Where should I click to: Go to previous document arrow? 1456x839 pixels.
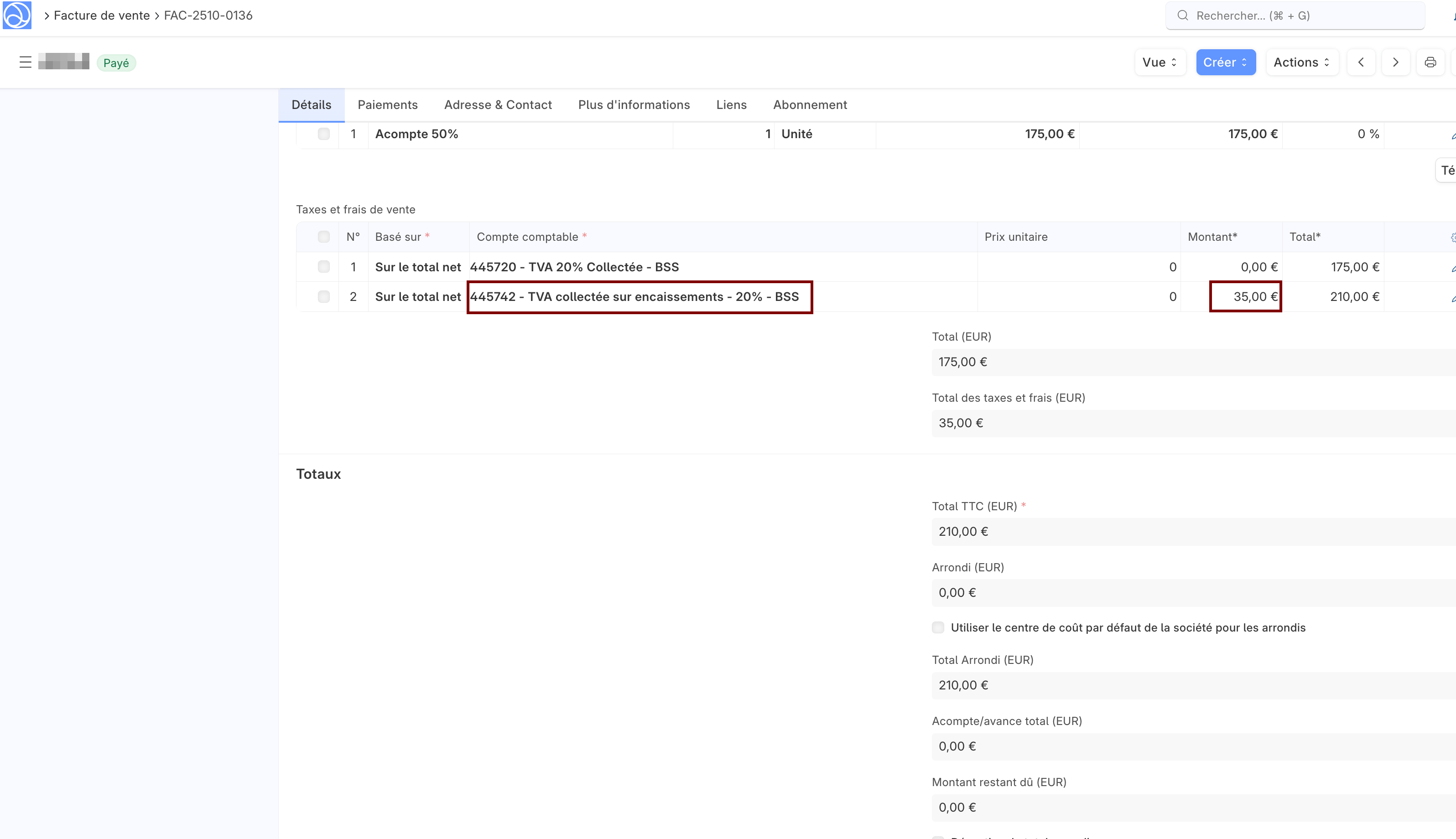point(1361,62)
